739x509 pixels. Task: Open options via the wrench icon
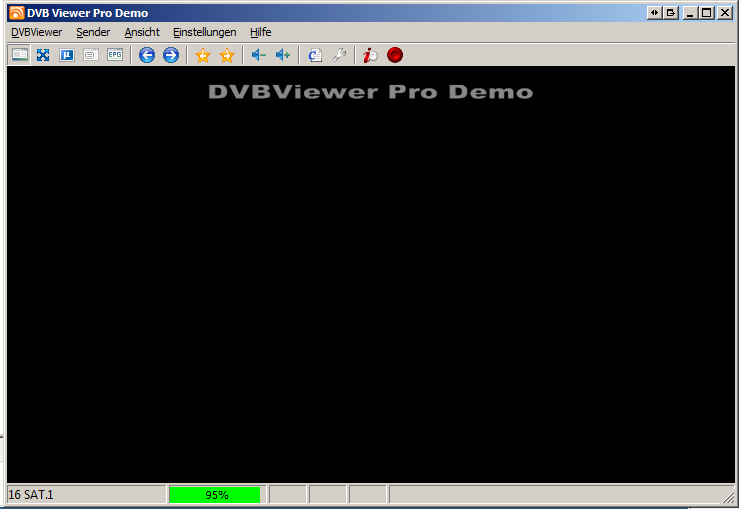[x=339, y=55]
